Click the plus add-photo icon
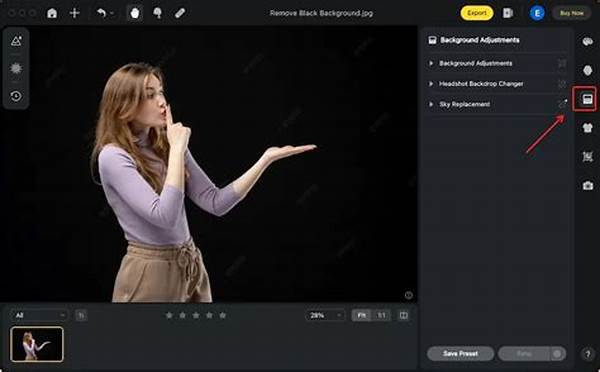The image size is (600, 372). tap(74, 13)
